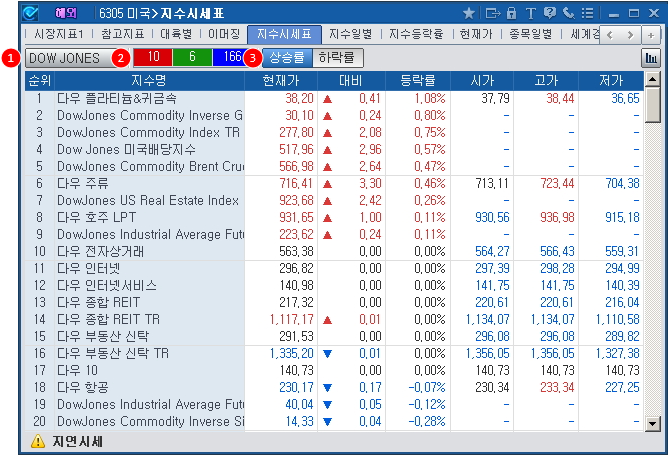This screenshot has height=456, width=669.
Task: Click the 시가 column header
Action: [482, 80]
